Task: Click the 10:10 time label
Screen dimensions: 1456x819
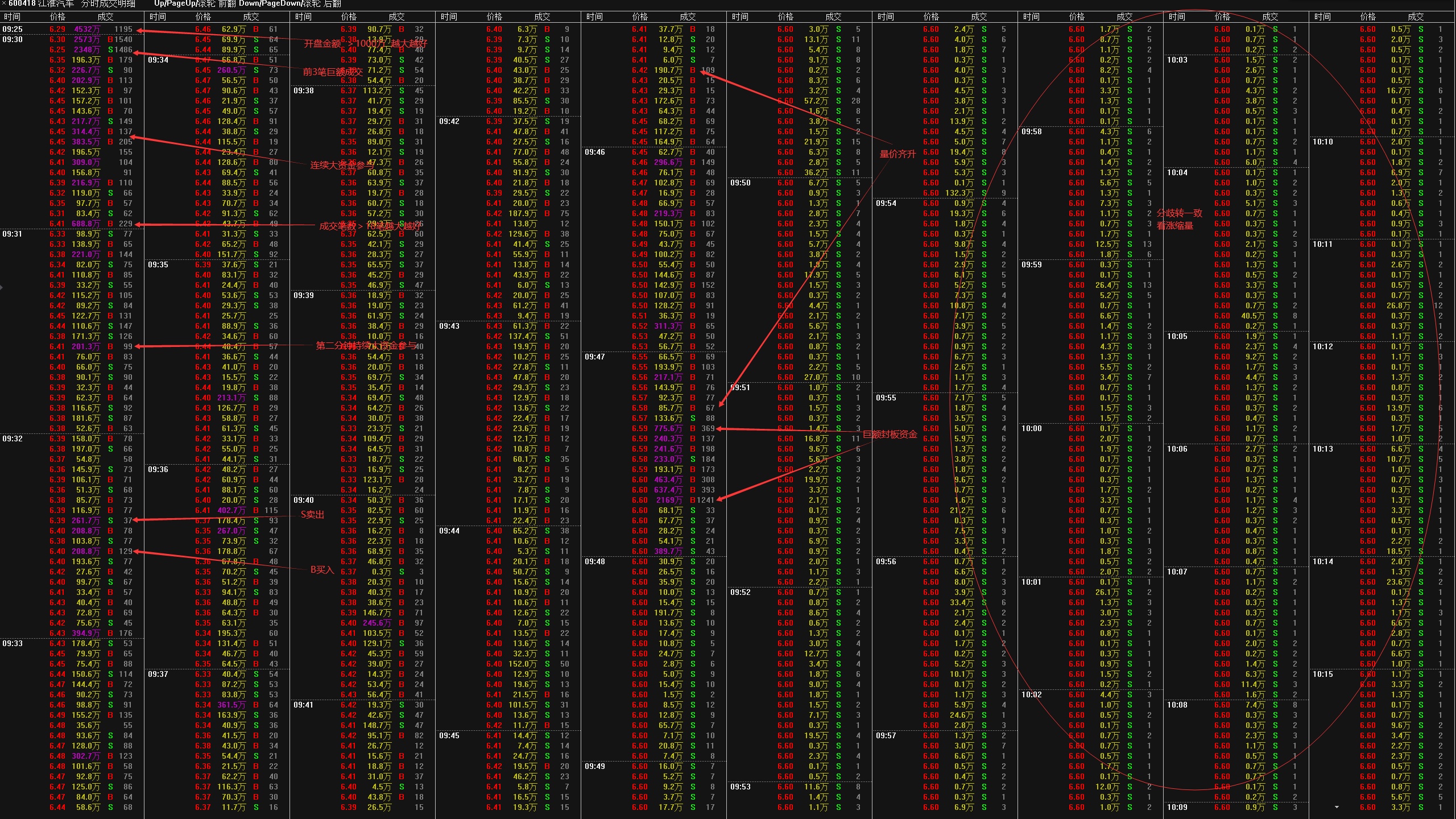Action: click(x=1323, y=142)
